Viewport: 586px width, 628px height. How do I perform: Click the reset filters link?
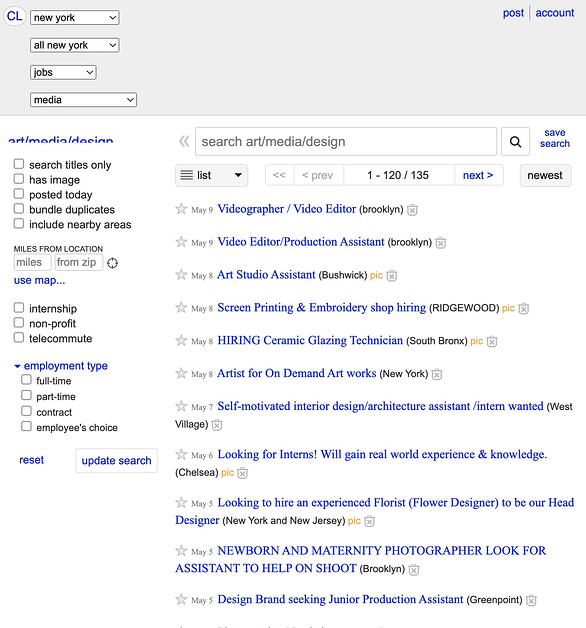(x=32, y=460)
